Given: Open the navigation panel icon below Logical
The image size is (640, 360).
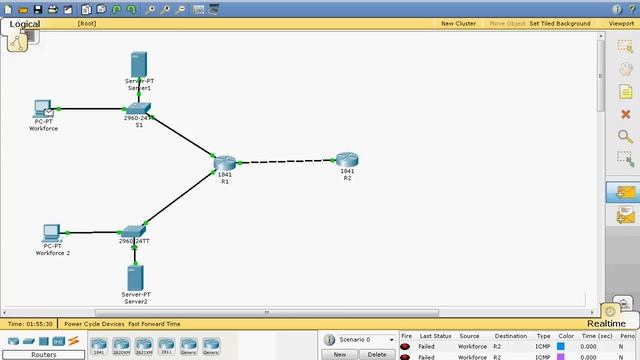Looking at the screenshot, I should tap(17, 43).
